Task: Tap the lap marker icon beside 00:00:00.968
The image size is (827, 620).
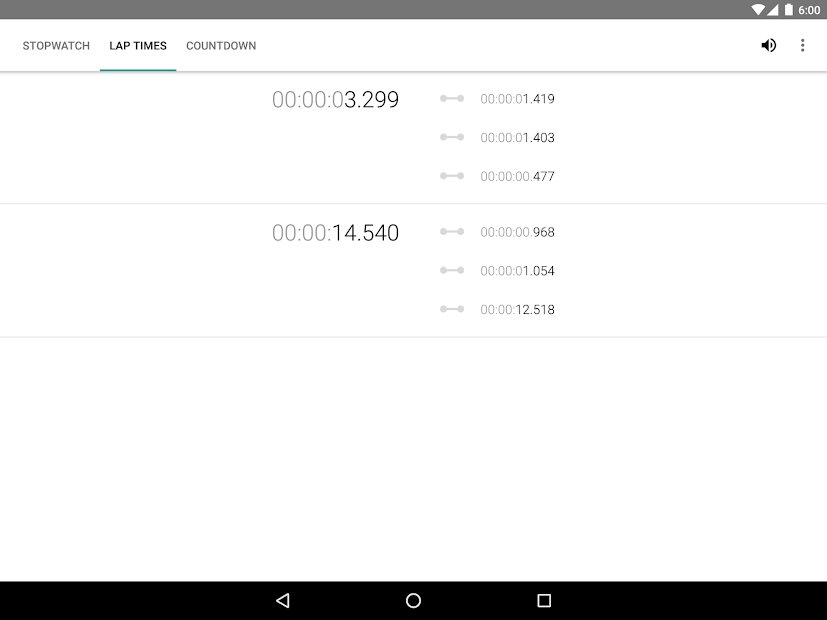Action: click(x=451, y=231)
